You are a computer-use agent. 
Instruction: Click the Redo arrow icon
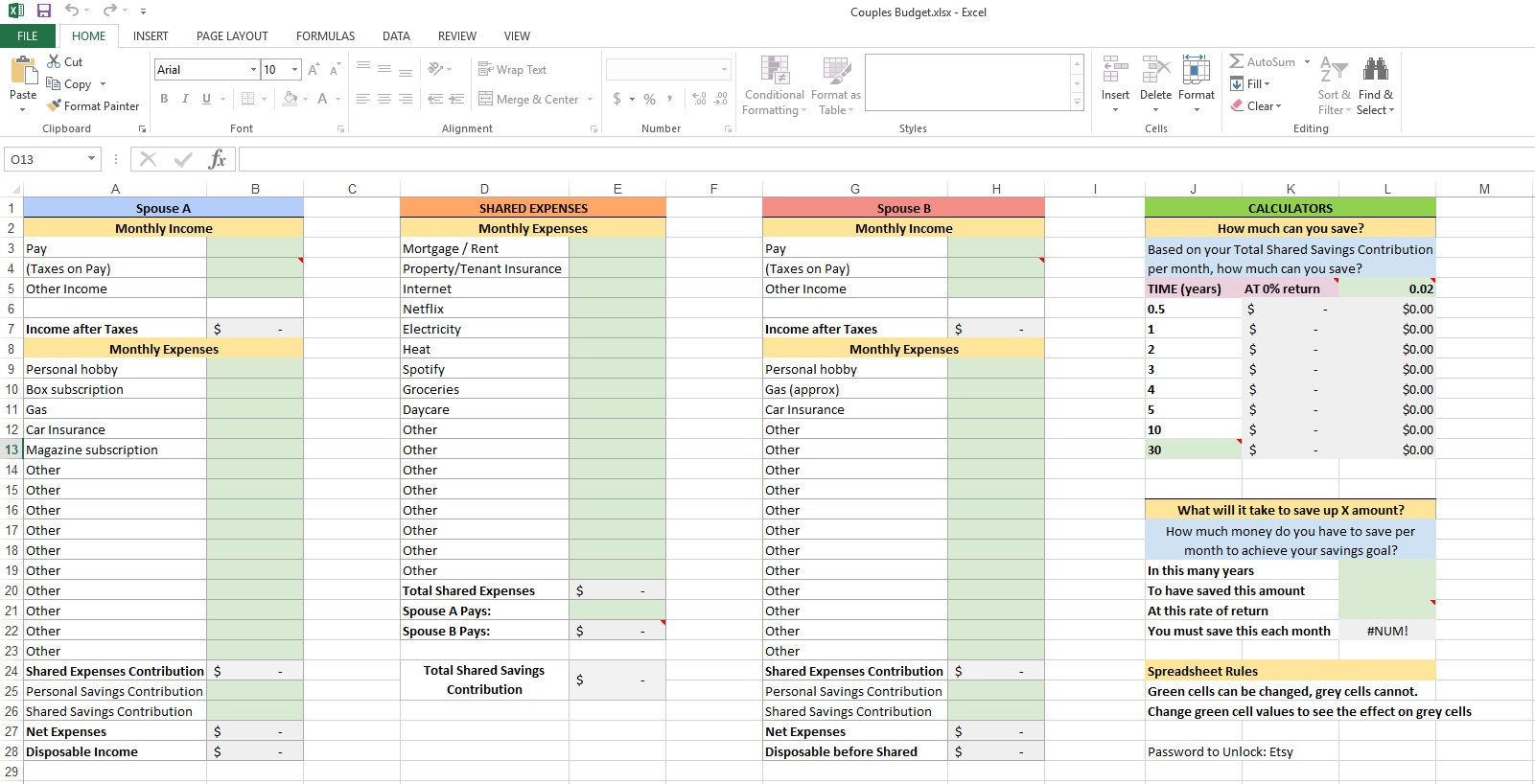109,11
